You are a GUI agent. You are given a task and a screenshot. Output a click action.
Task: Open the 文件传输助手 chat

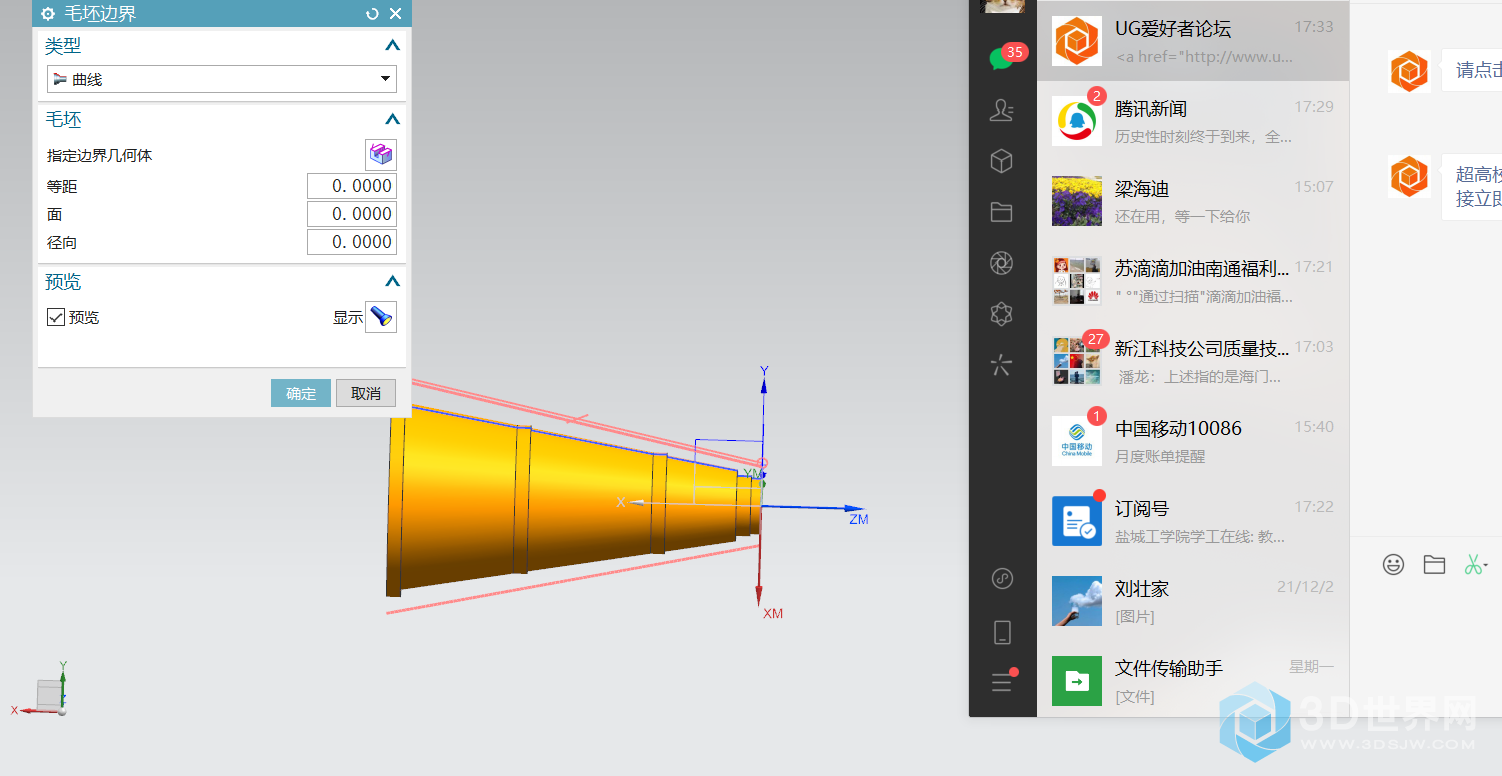[x=1193, y=681]
